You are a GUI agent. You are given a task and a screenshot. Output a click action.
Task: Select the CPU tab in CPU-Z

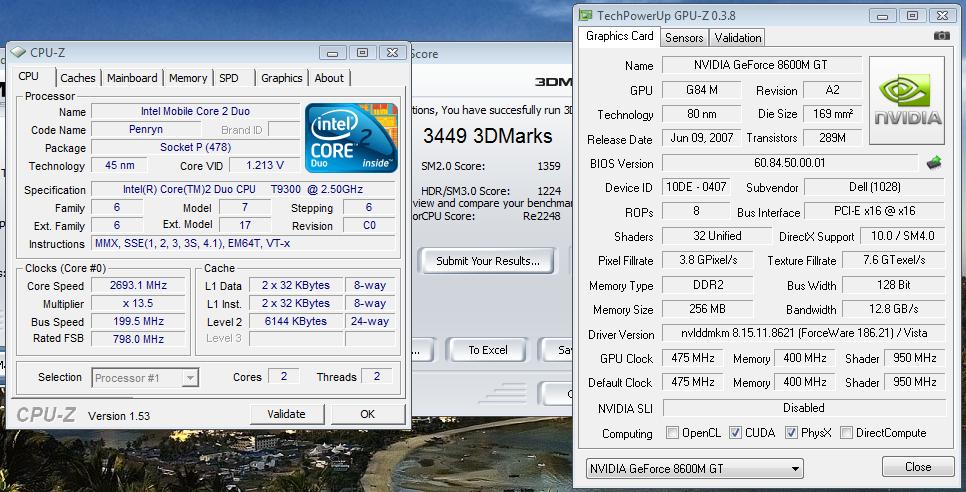coord(28,76)
